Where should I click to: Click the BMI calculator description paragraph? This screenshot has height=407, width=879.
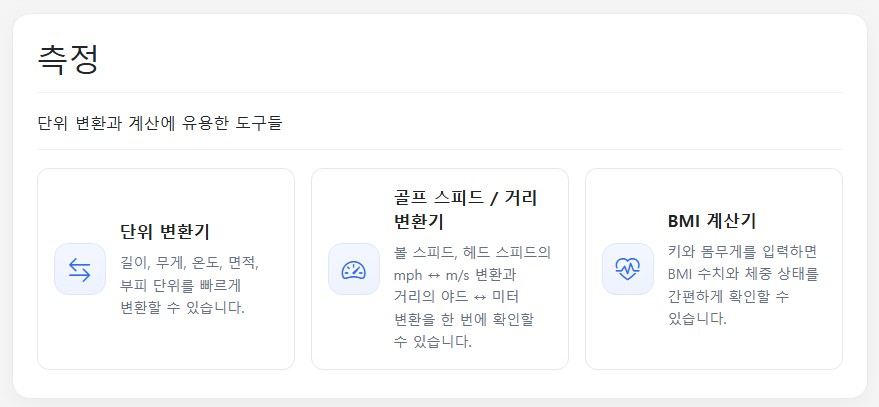click(742, 285)
